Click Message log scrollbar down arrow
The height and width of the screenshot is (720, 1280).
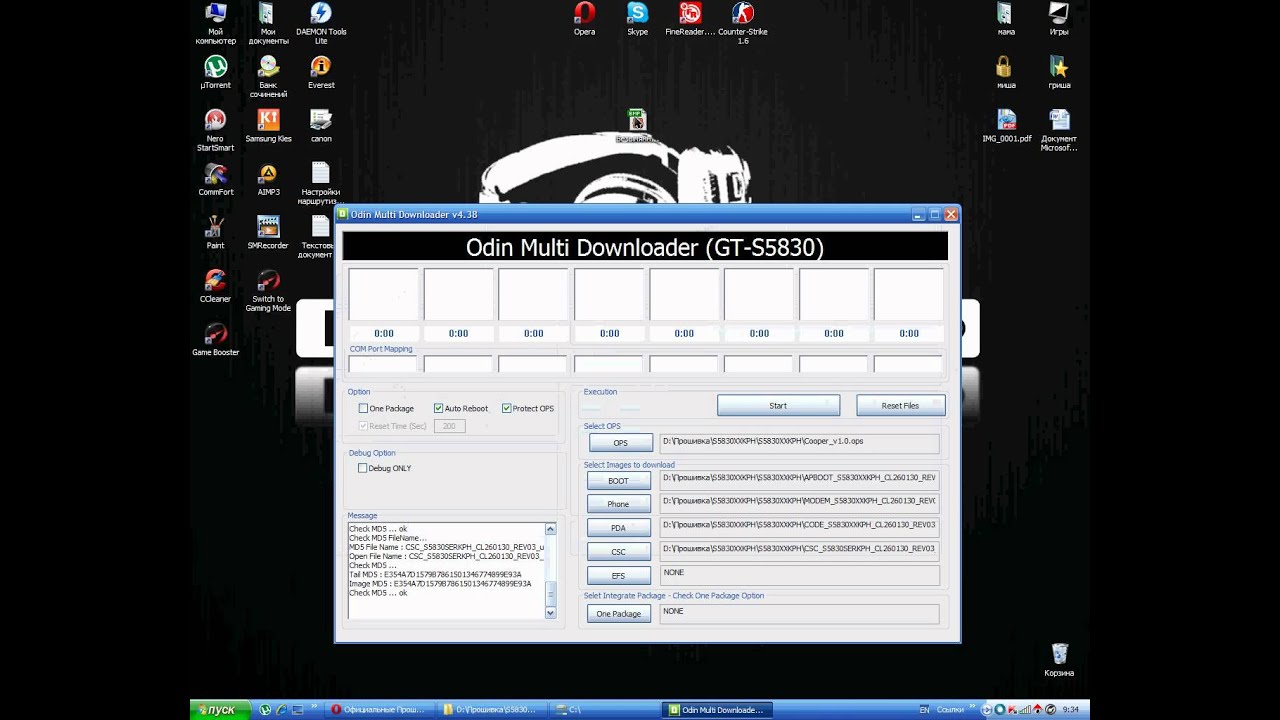(x=550, y=613)
